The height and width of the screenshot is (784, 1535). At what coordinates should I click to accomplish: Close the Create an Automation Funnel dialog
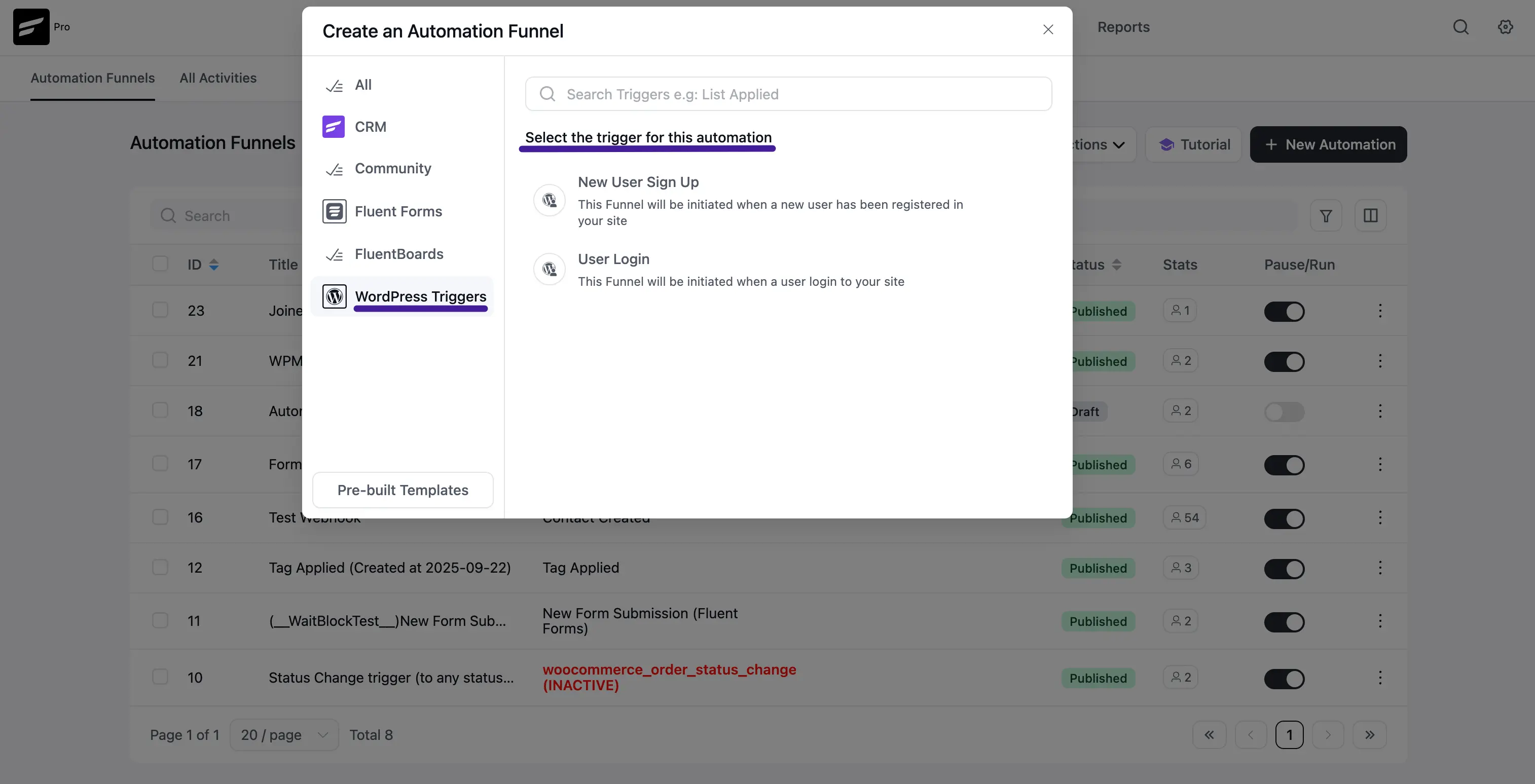[x=1048, y=29]
